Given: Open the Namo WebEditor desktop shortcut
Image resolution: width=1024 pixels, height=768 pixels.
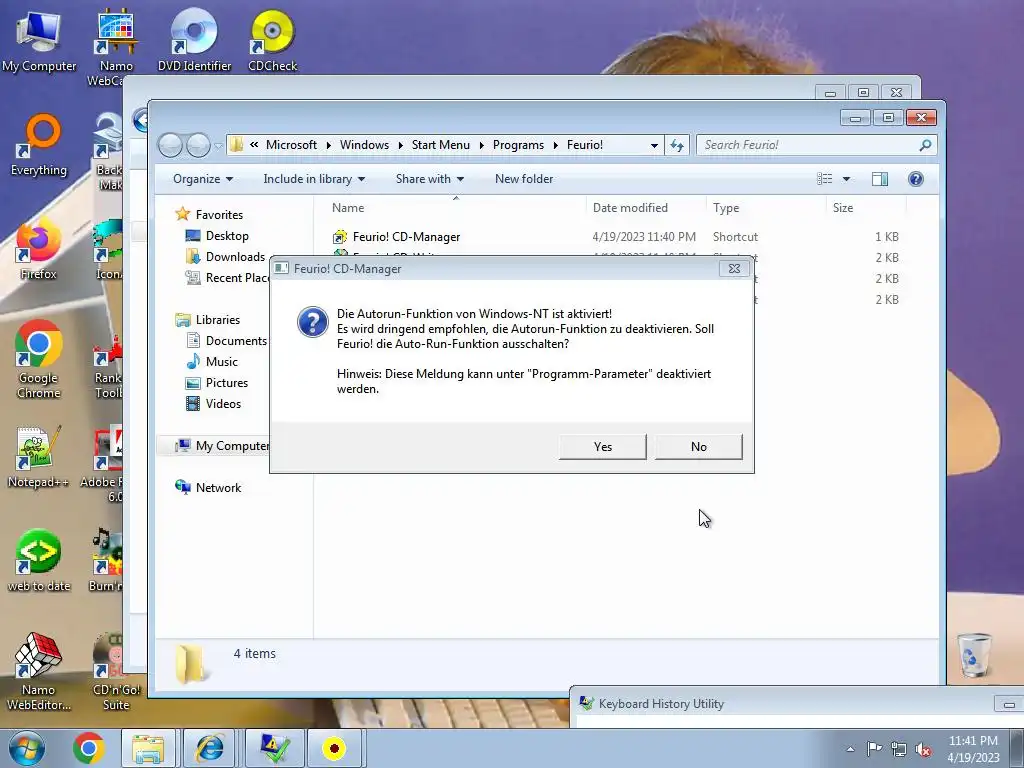Looking at the screenshot, I should pyautogui.click(x=39, y=671).
